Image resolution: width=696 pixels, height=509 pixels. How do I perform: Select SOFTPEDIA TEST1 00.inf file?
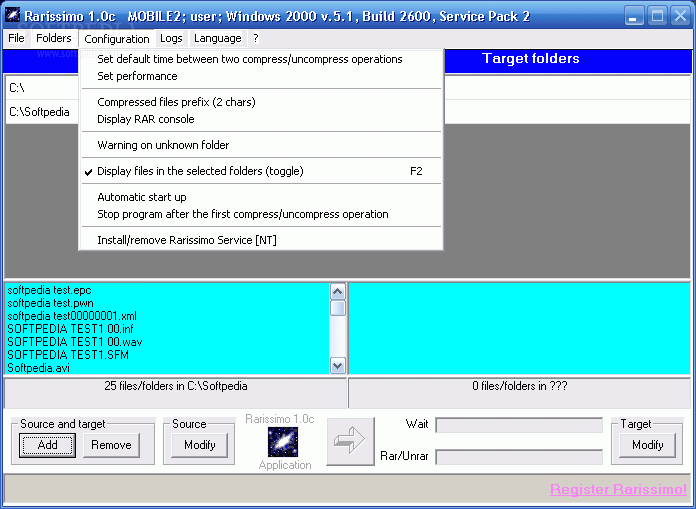coord(70,329)
